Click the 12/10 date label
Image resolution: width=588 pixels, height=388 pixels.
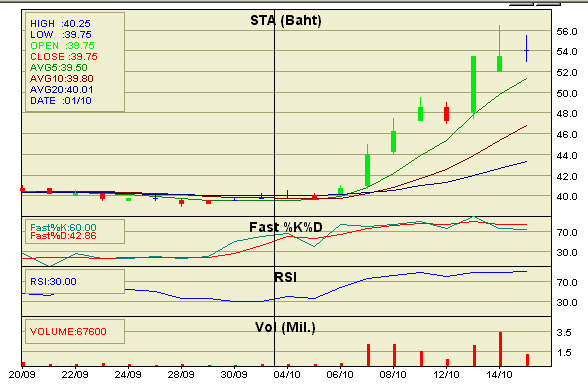click(446, 375)
